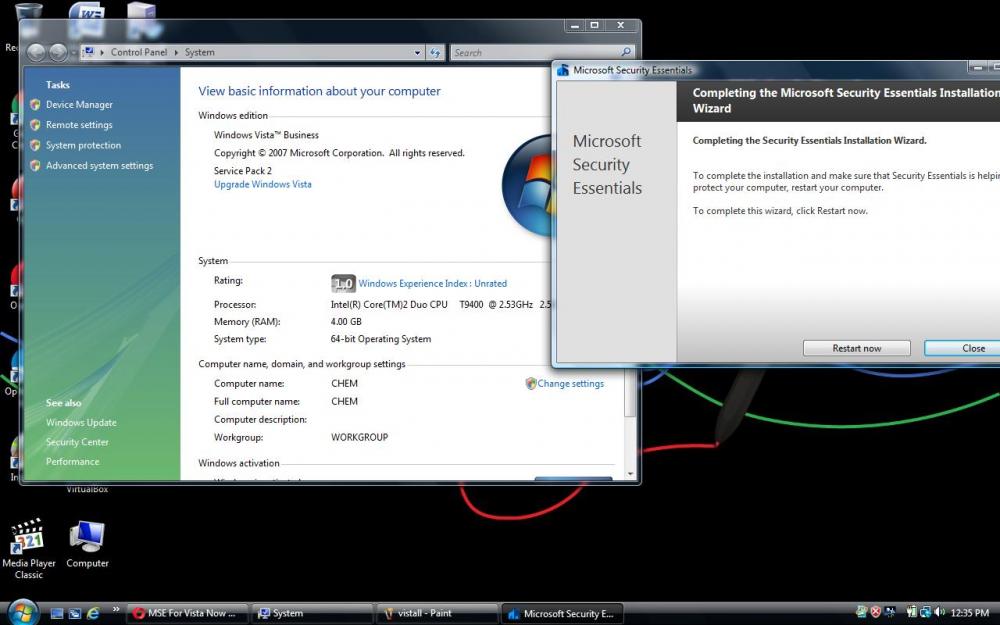1000x625 pixels.
Task: Click the Windows Start orb
Action: point(22,611)
